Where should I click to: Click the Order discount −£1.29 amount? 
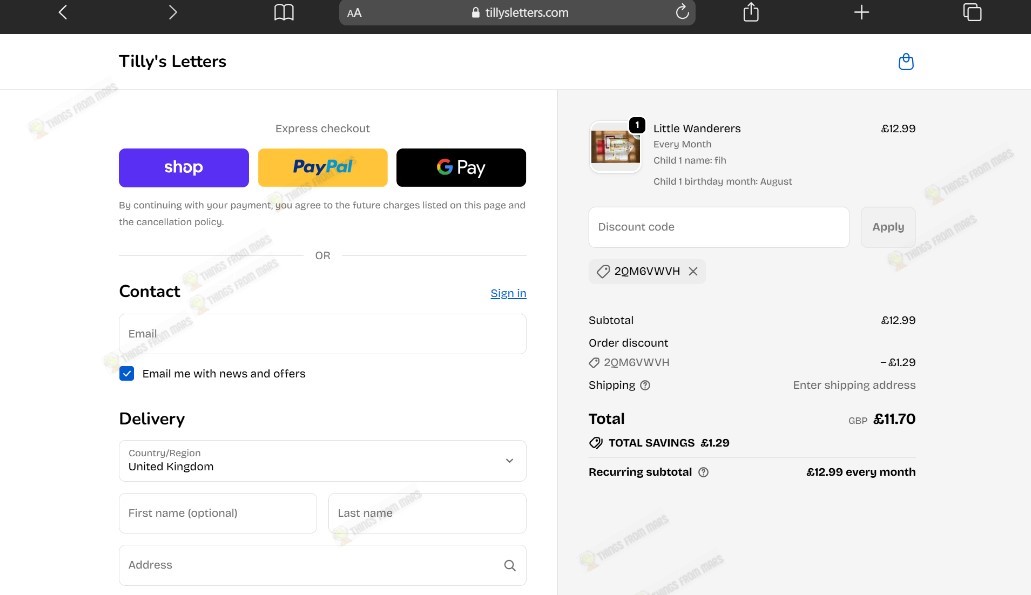[898, 362]
